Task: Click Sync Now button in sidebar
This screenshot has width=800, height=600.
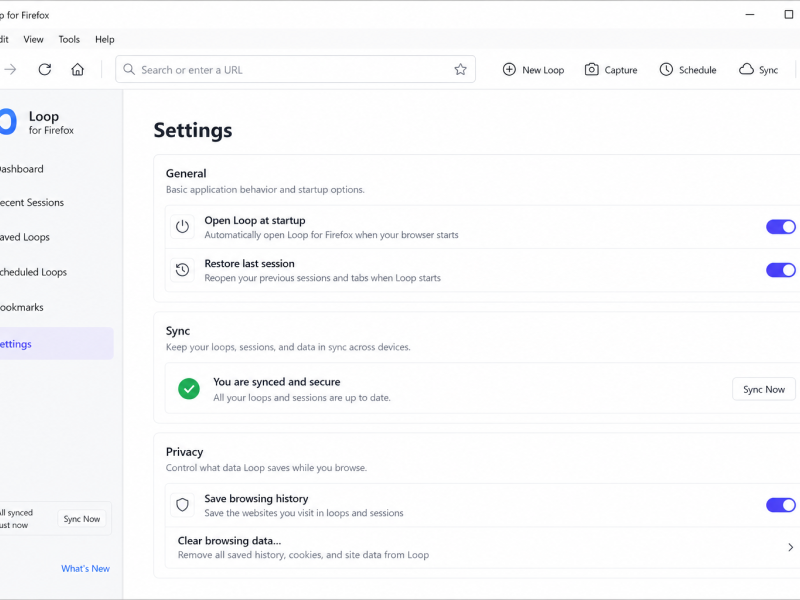Action: coord(82,519)
